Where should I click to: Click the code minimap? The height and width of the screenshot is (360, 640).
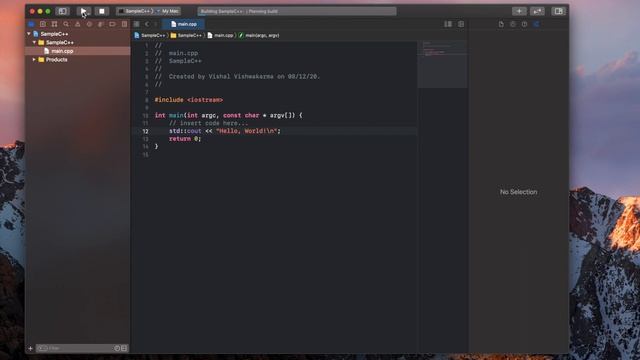point(442,64)
